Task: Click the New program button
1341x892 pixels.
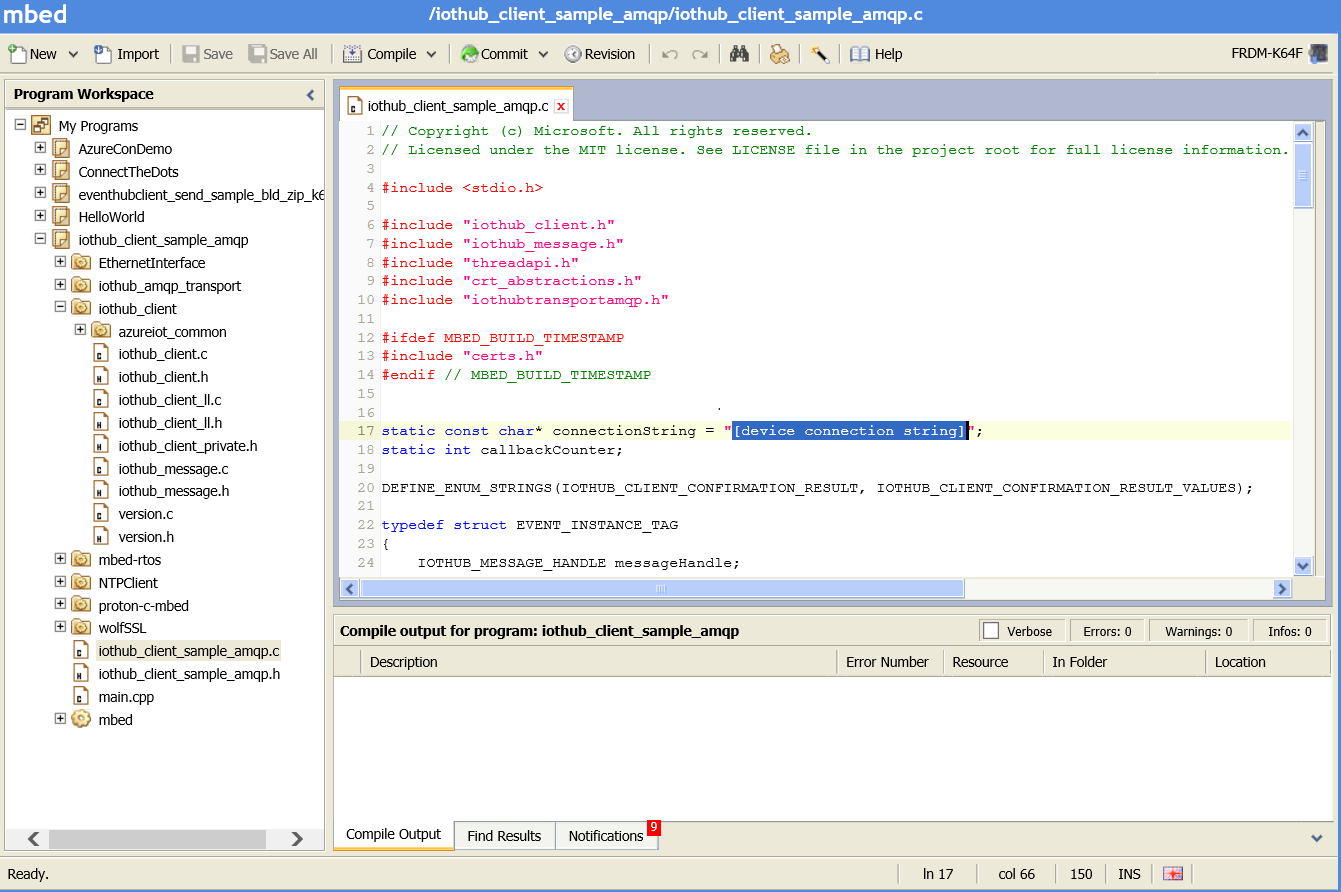Action: pyautogui.click(x=33, y=54)
